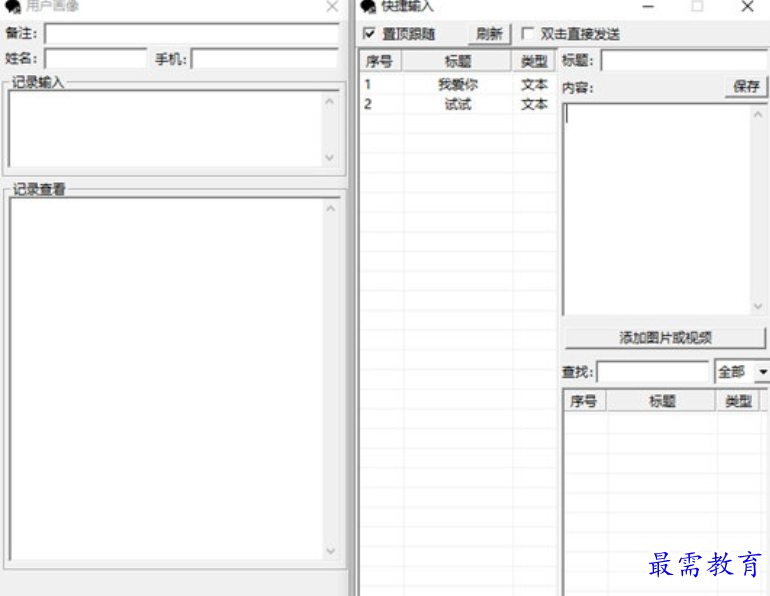Select row 试试 in the list

pyautogui.click(x=458, y=104)
